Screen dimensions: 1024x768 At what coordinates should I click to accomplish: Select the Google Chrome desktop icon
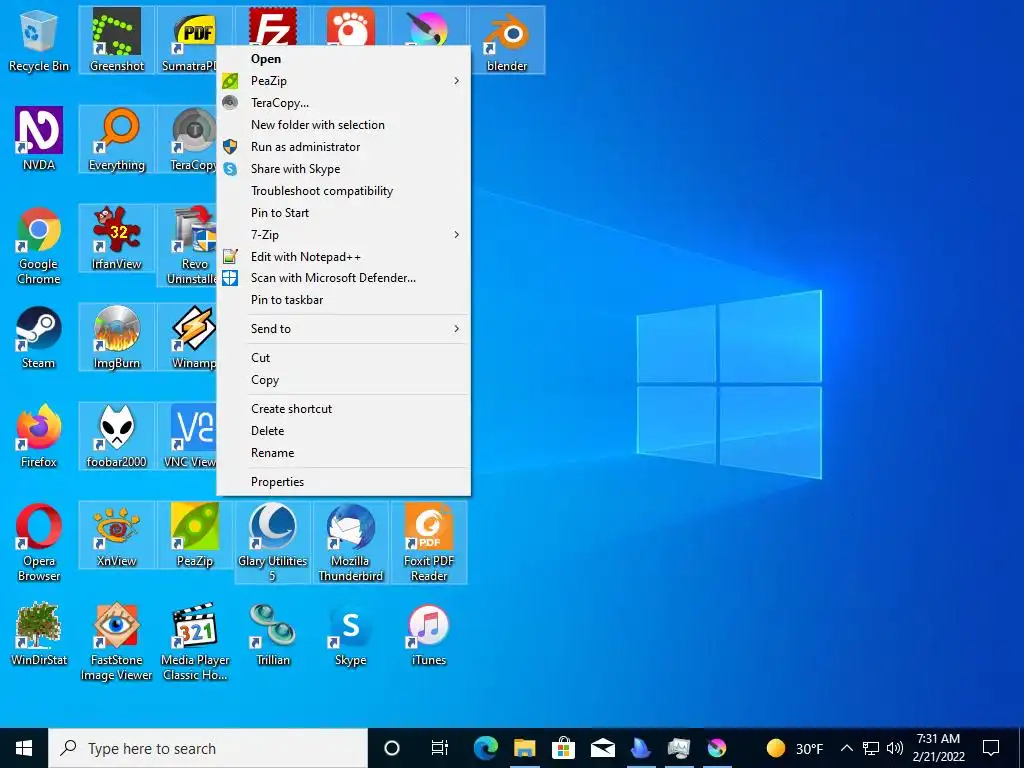[39, 246]
